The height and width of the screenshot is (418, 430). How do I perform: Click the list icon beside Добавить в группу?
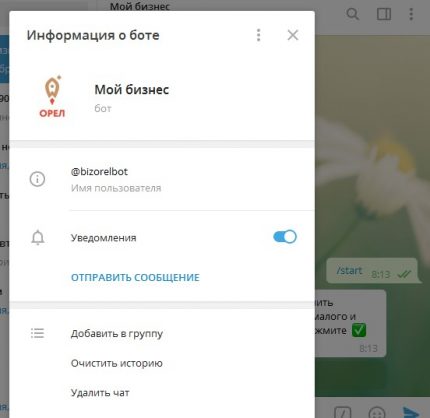[x=37, y=333]
